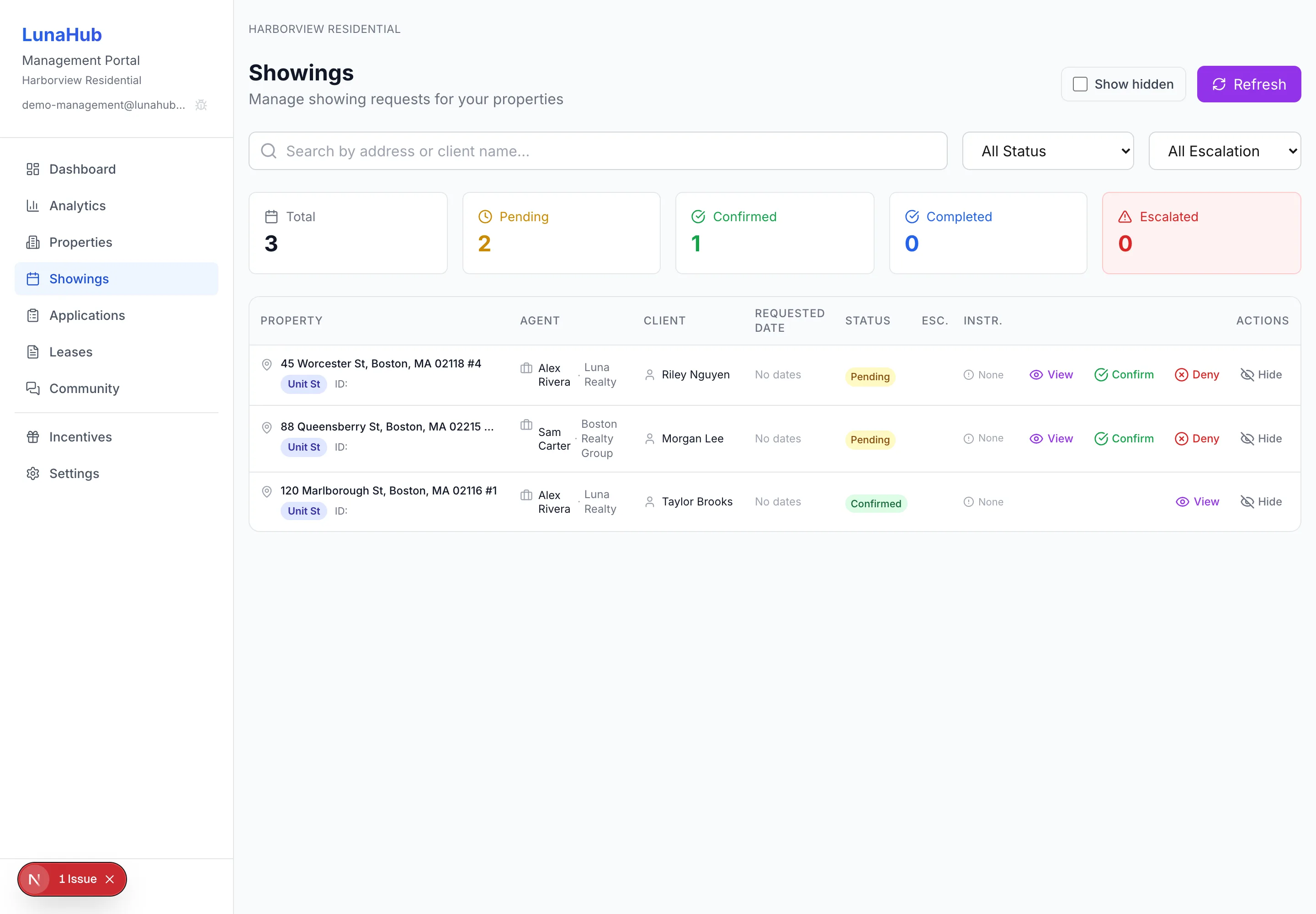Viewport: 1316px width, 914px height.
Task: Open the Properties page
Action: coord(116,242)
